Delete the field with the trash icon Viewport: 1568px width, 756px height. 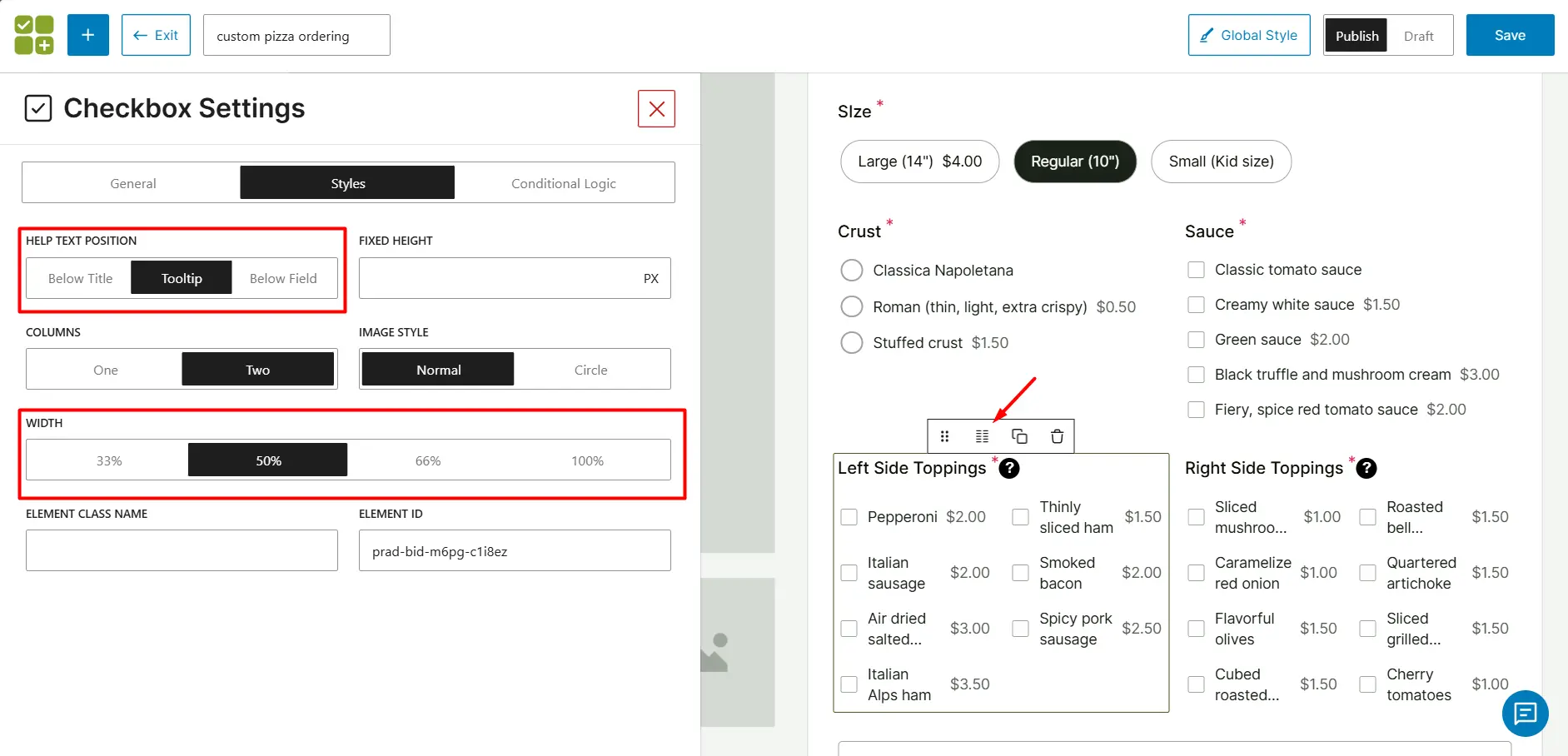click(x=1056, y=435)
